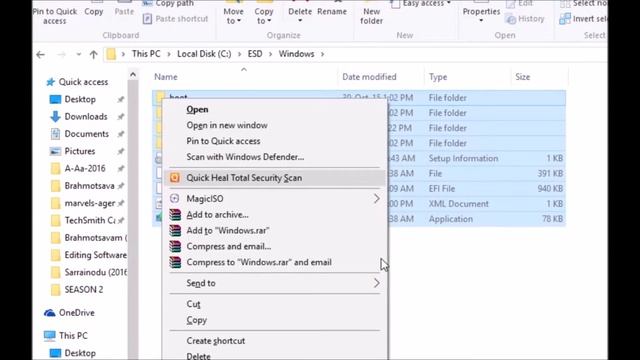Click the forward navigation arrow
640x360 pixels.
pyautogui.click(x=61, y=54)
